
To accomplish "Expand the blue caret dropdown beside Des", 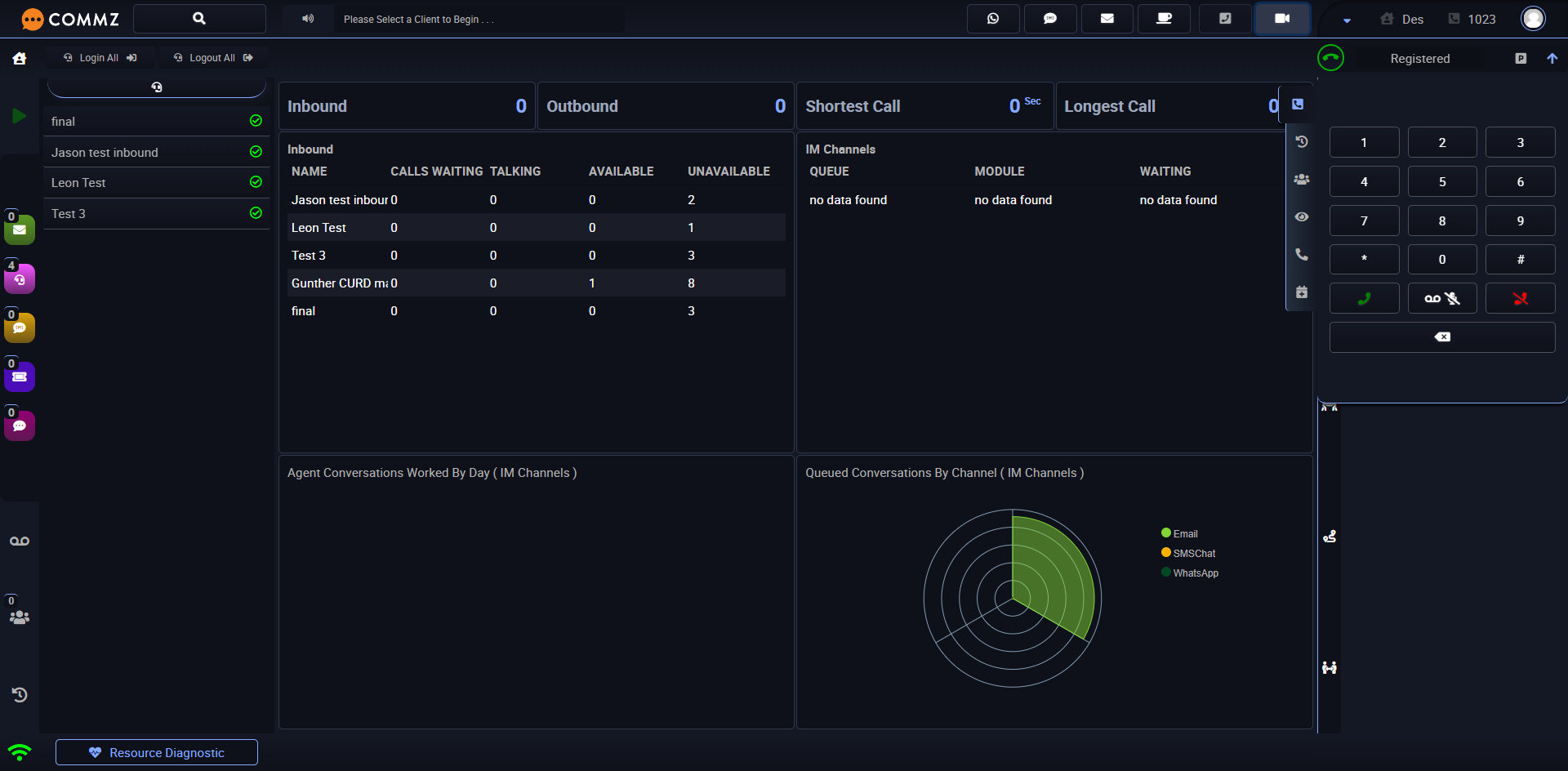I will [1347, 20].
